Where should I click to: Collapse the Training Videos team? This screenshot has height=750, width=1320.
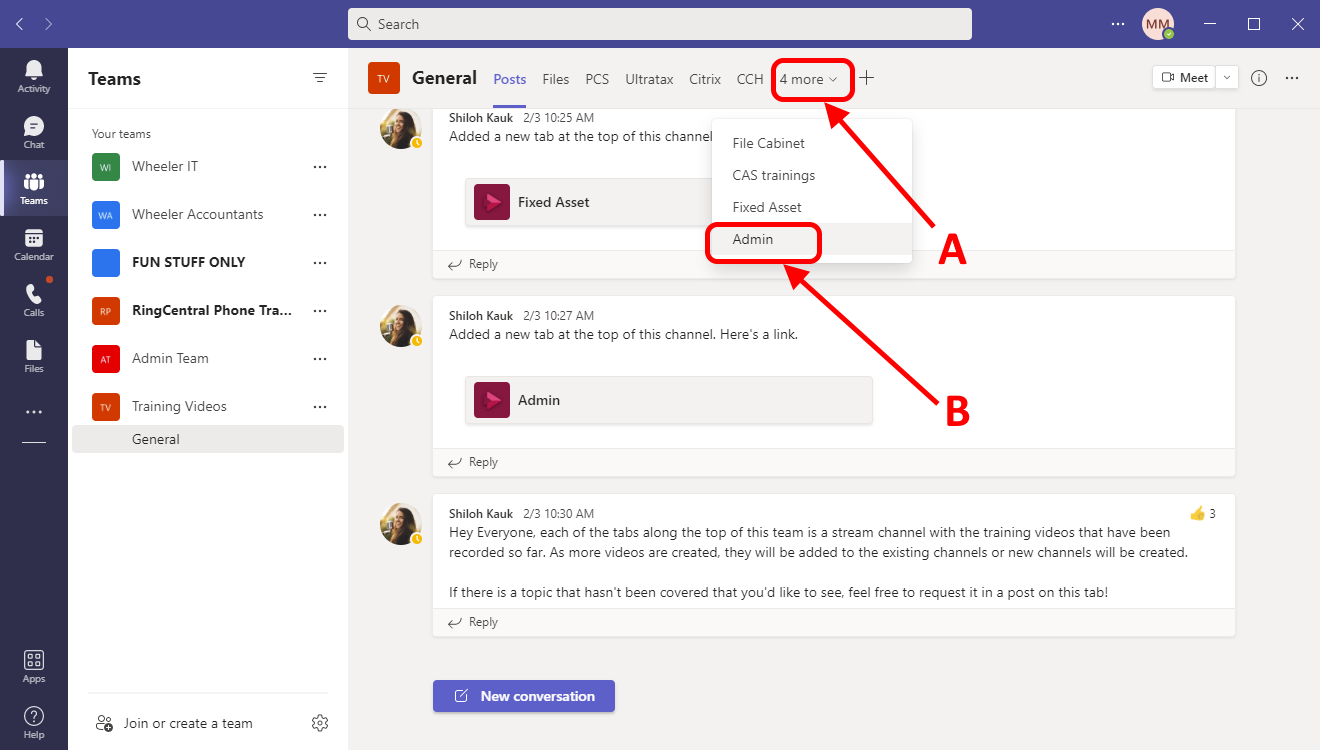(208, 407)
